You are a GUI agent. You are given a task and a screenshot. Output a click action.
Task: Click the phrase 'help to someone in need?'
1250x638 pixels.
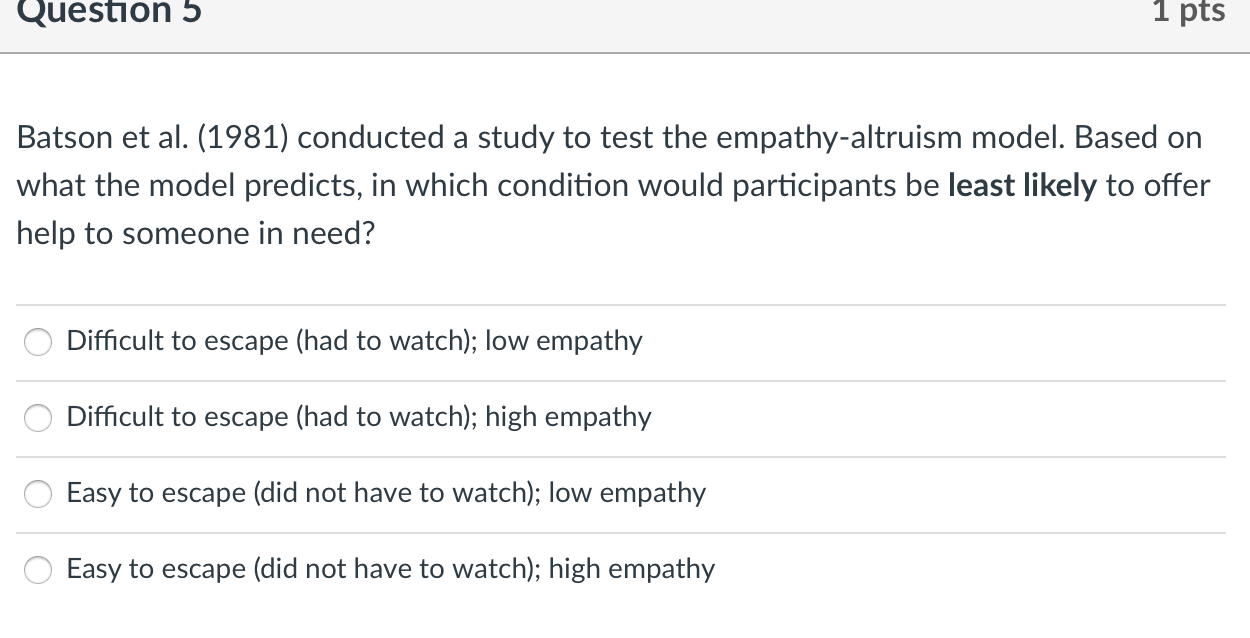click(195, 234)
